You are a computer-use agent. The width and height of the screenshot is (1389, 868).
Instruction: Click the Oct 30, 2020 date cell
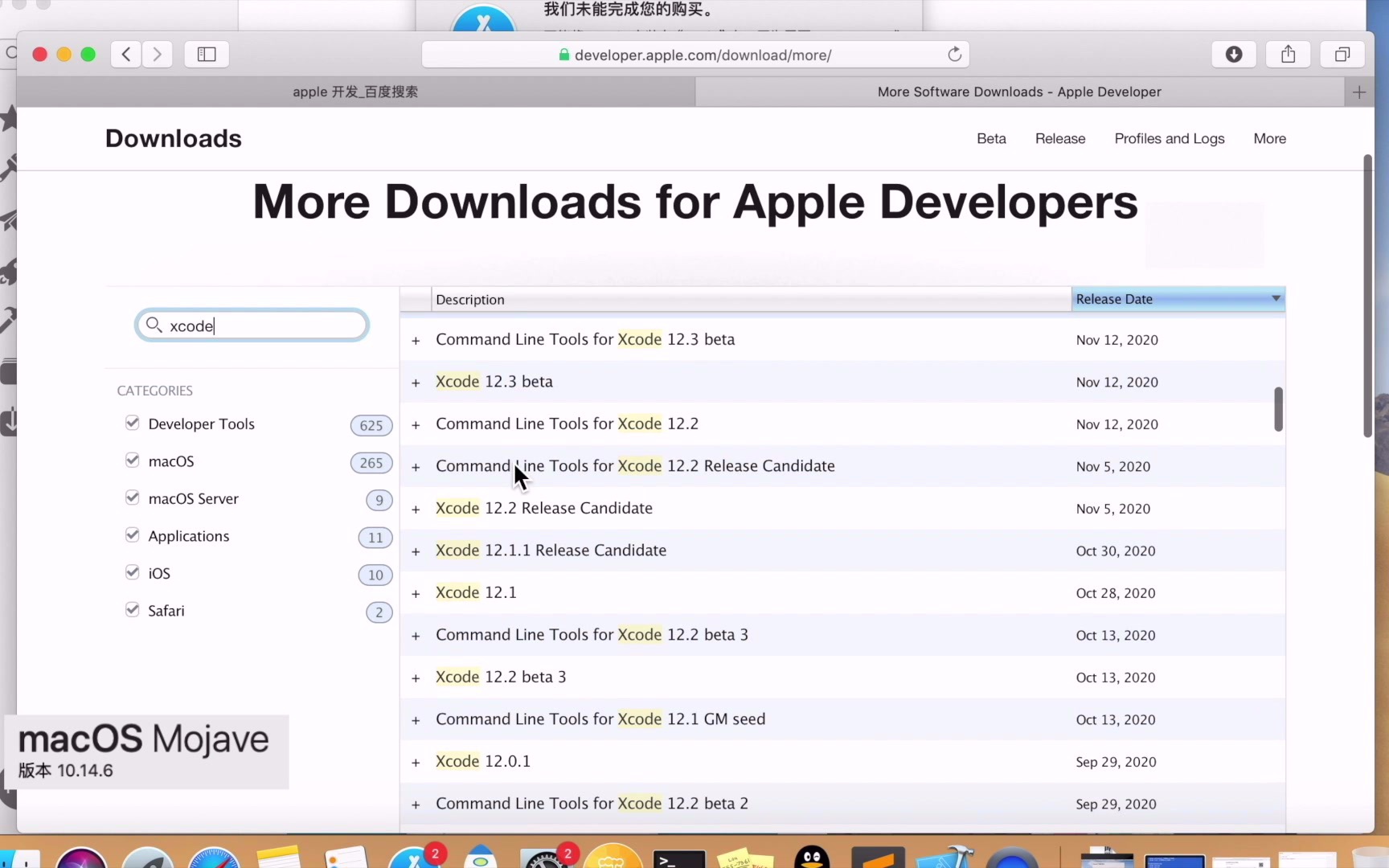coord(1116,551)
